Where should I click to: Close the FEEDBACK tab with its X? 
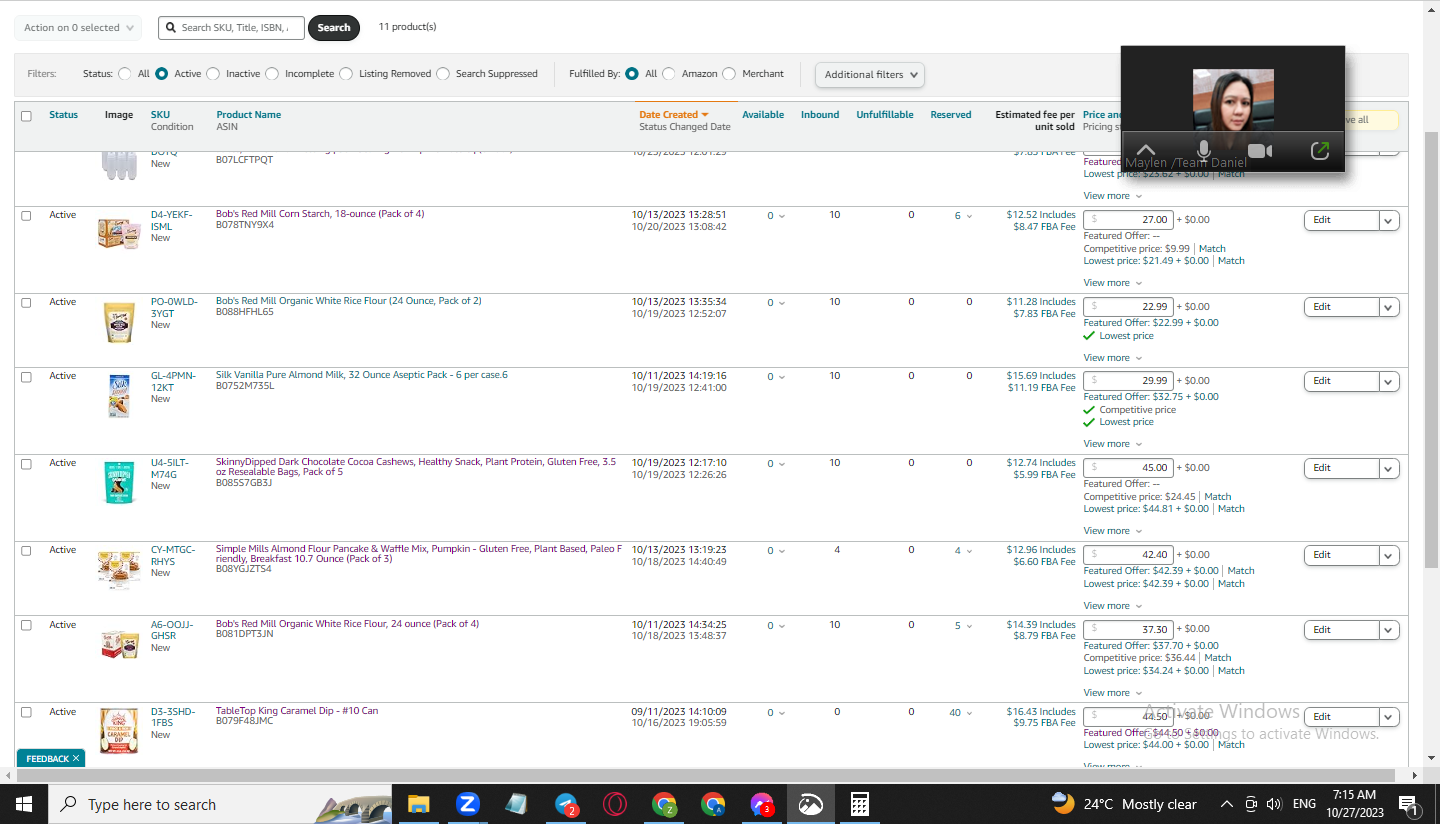pyautogui.click(x=76, y=759)
